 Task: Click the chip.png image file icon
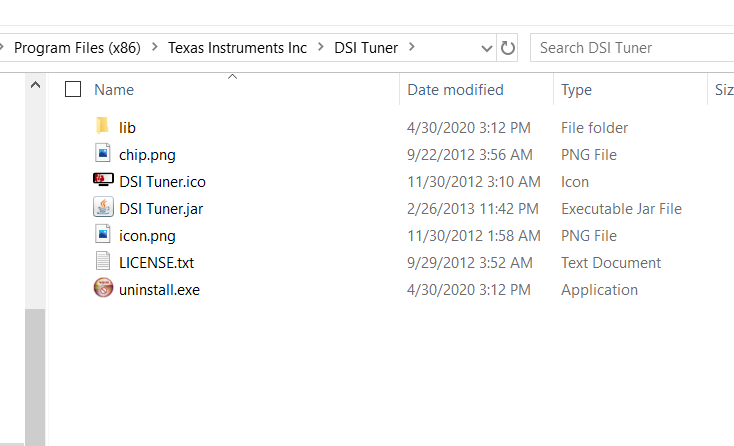tap(103, 154)
